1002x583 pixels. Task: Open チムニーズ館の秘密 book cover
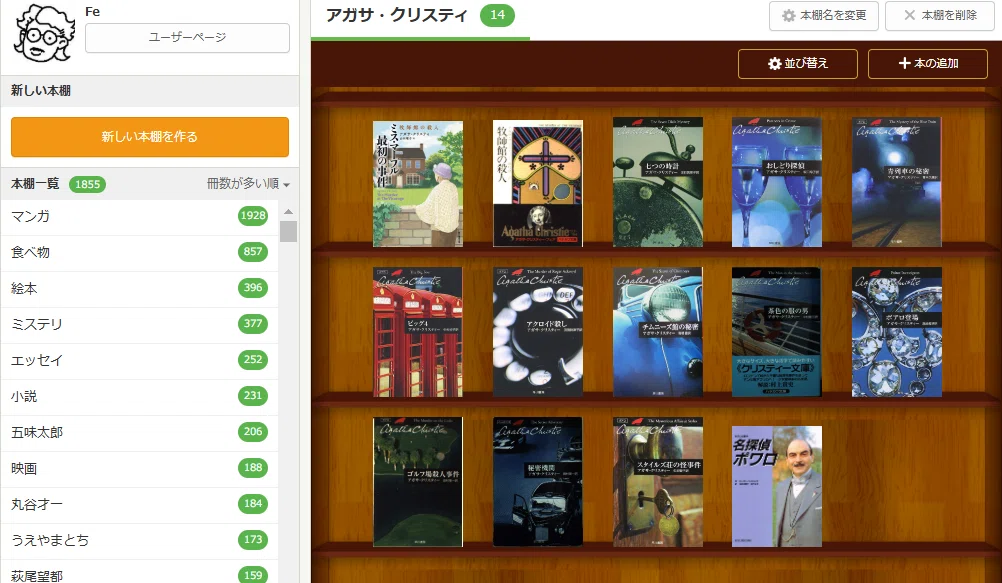(x=658, y=332)
